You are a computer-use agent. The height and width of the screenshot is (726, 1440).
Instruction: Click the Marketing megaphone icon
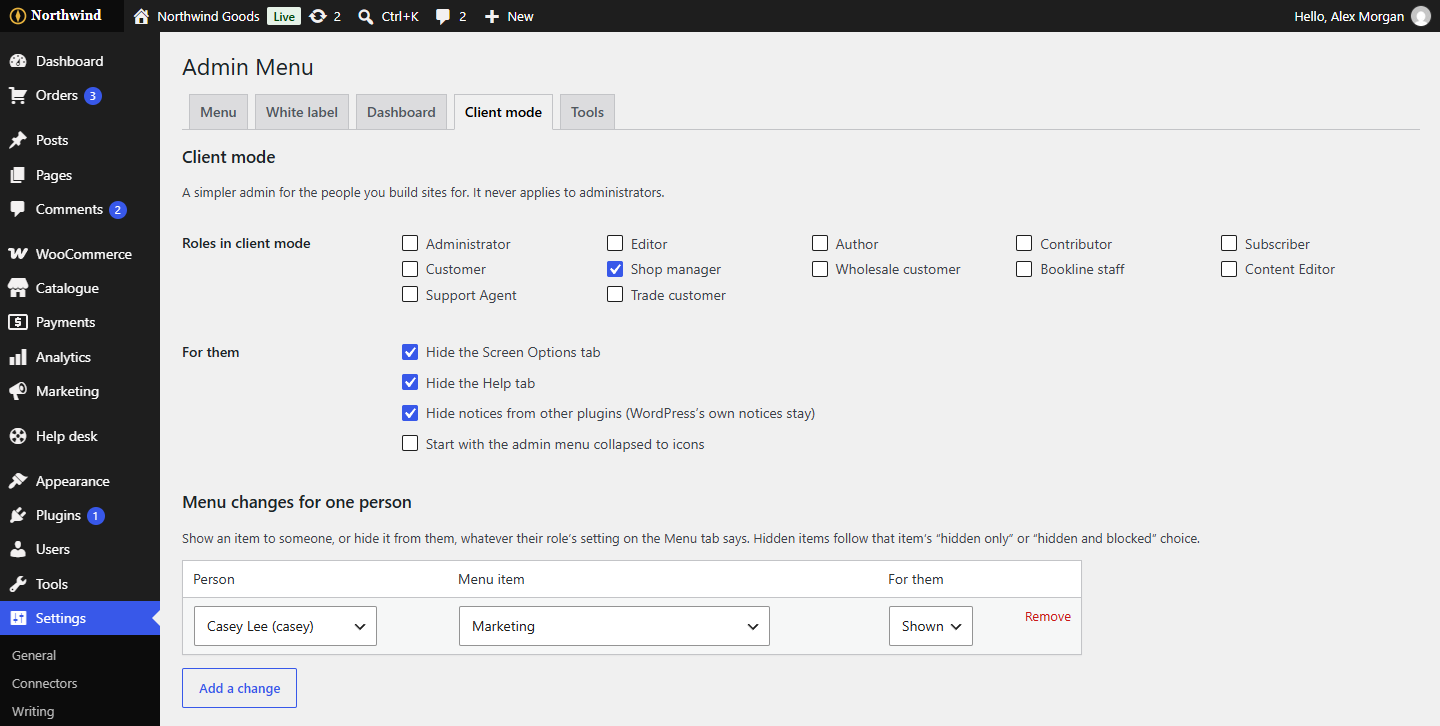[x=17, y=391]
